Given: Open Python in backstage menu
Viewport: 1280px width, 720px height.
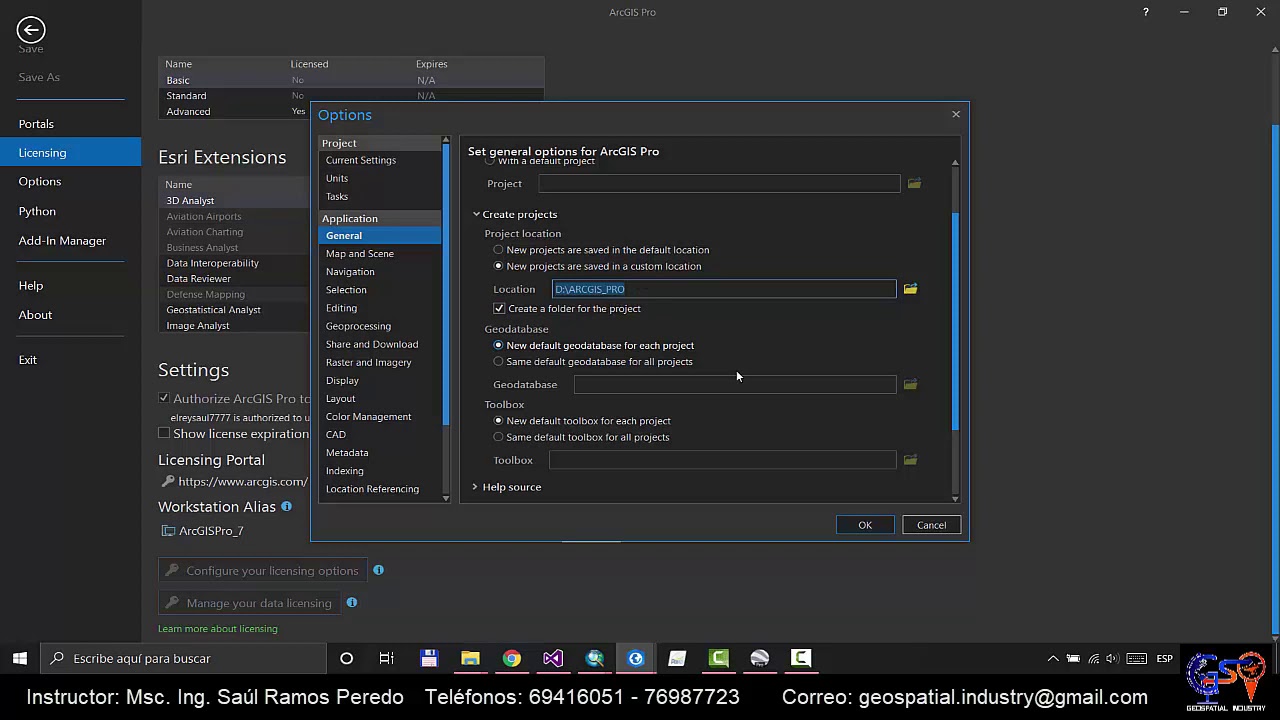Looking at the screenshot, I should (37, 211).
